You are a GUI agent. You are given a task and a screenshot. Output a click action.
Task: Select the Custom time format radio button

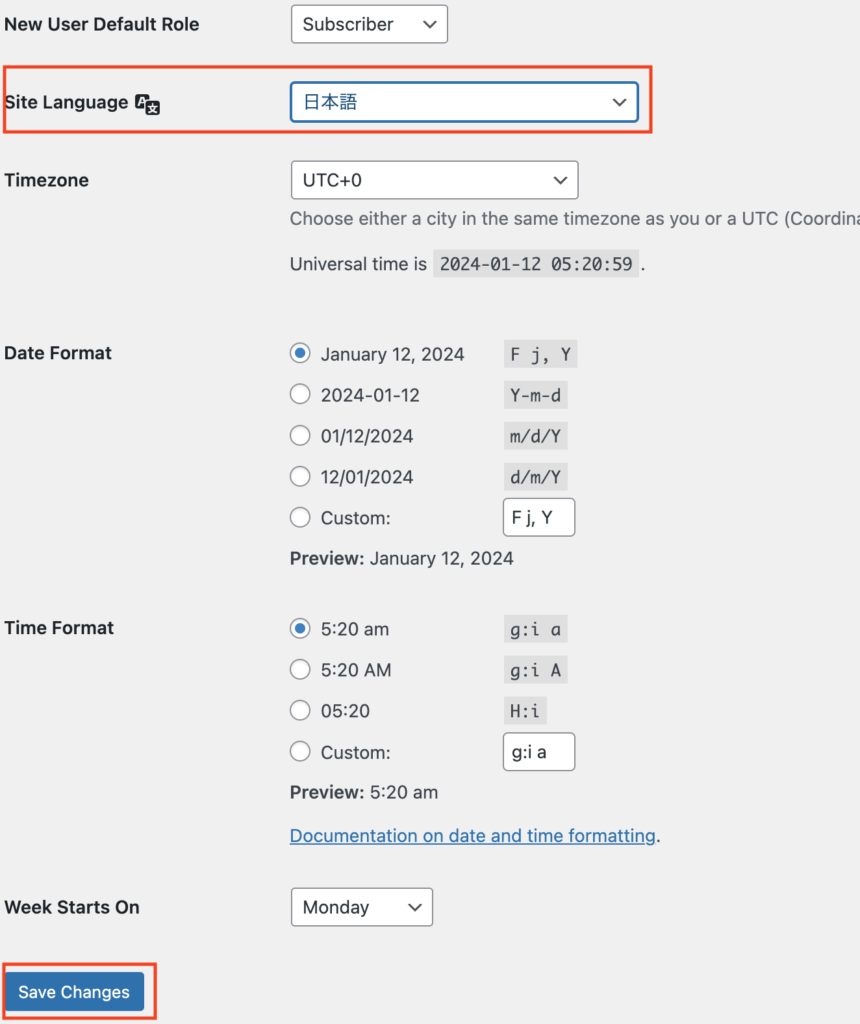tap(300, 752)
